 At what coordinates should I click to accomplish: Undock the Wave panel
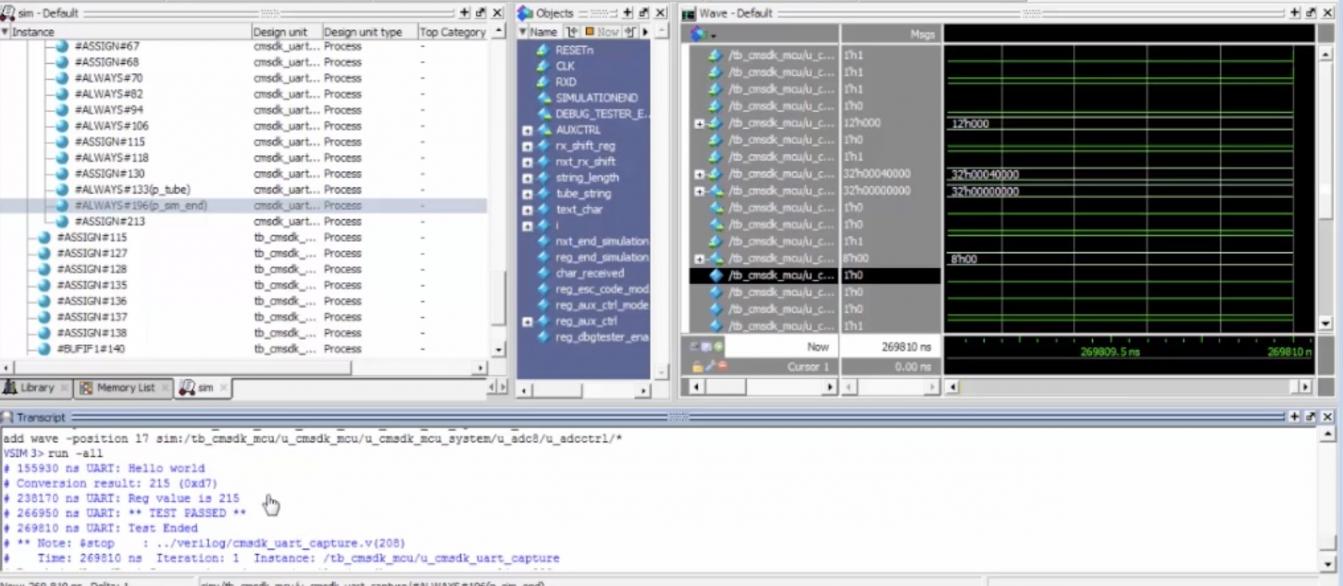click(1310, 13)
